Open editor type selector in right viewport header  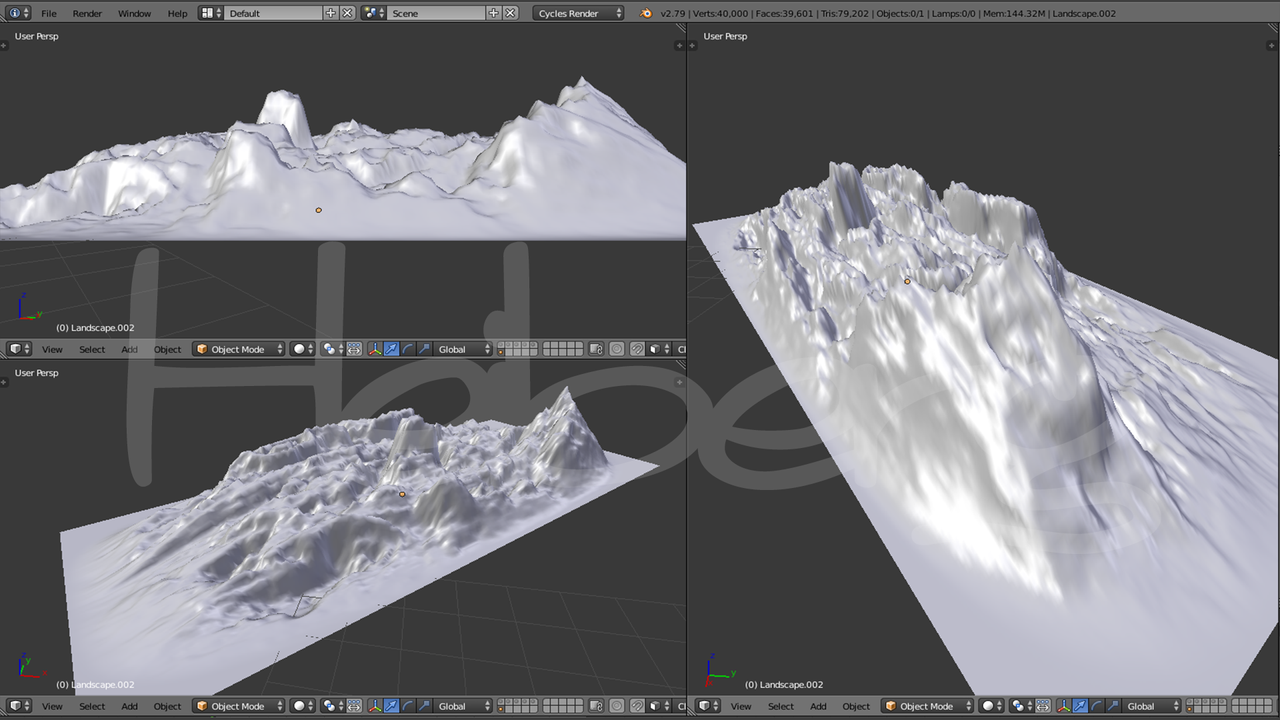(x=708, y=706)
